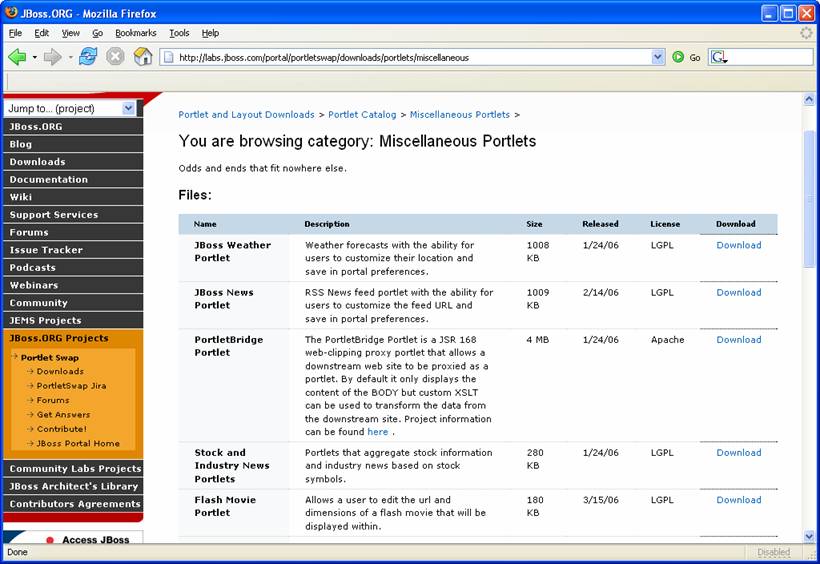Open Wiki in the sidebar
820x564 pixels.
pyautogui.click(x=73, y=197)
